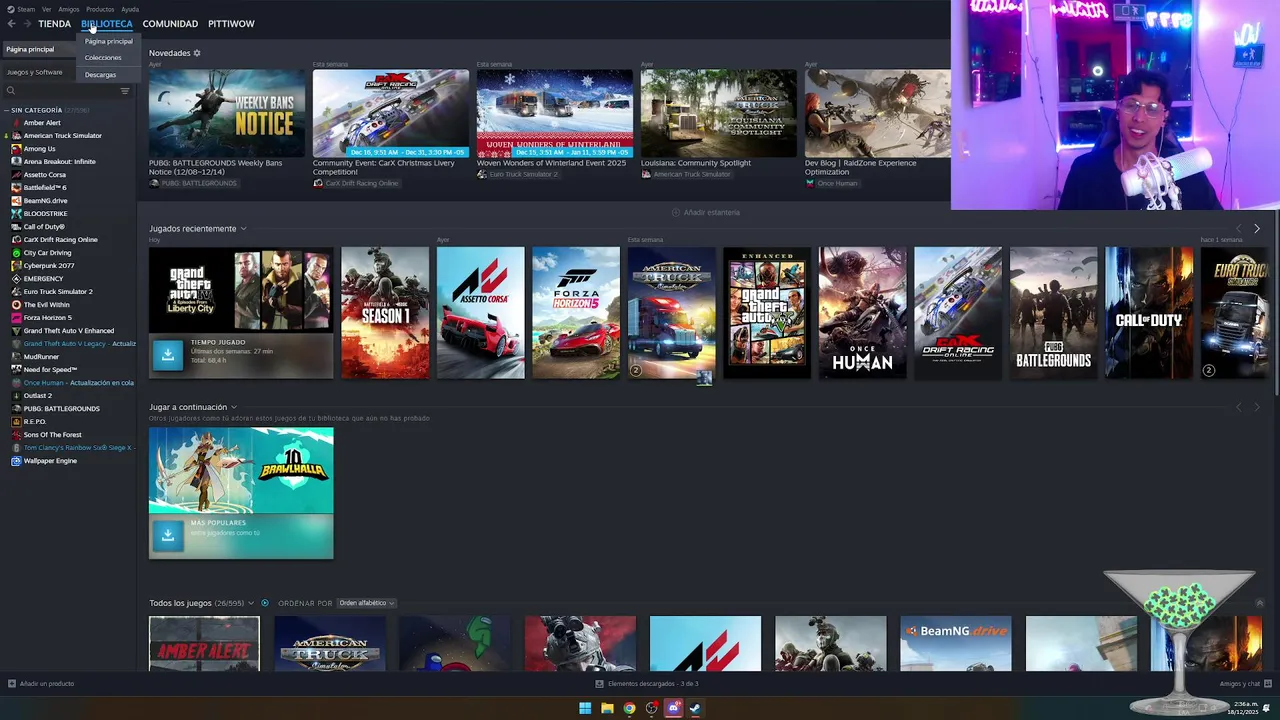The image size is (1280, 720).
Task: Click the R.E.P.O. sidebar icon
Action: pos(16,422)
